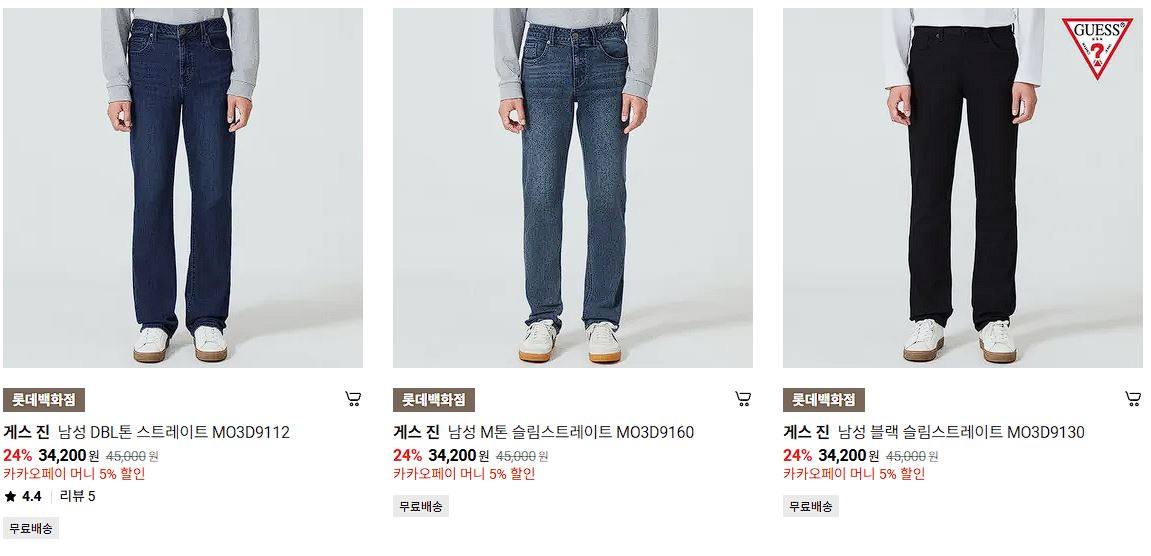
Task: Click the 롯데백화점 badge under the dark blue jeans
Action: coord(44,400)
